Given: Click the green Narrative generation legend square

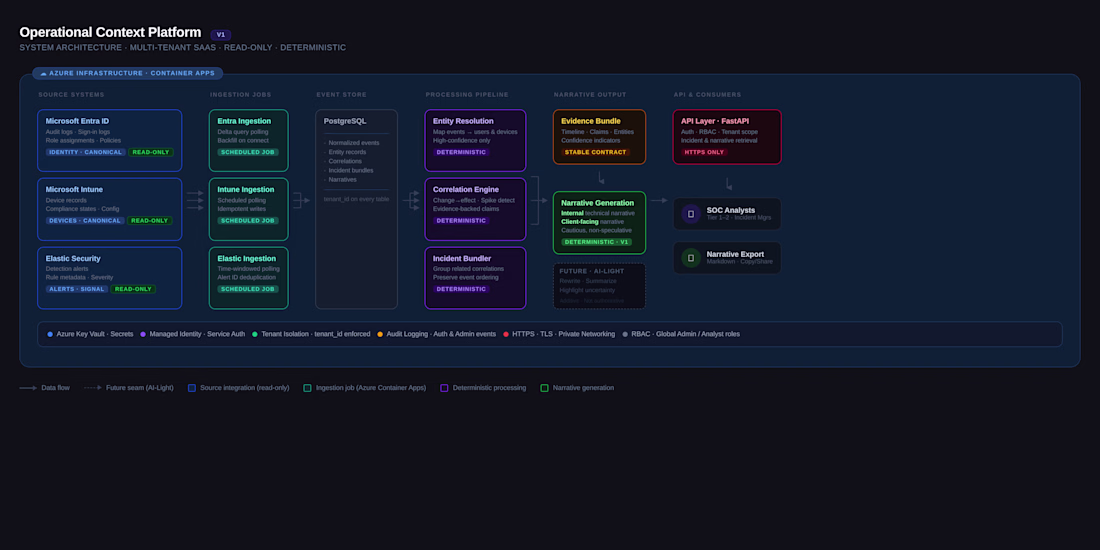Looking at the screenshot, I should (x=544, y=388).
